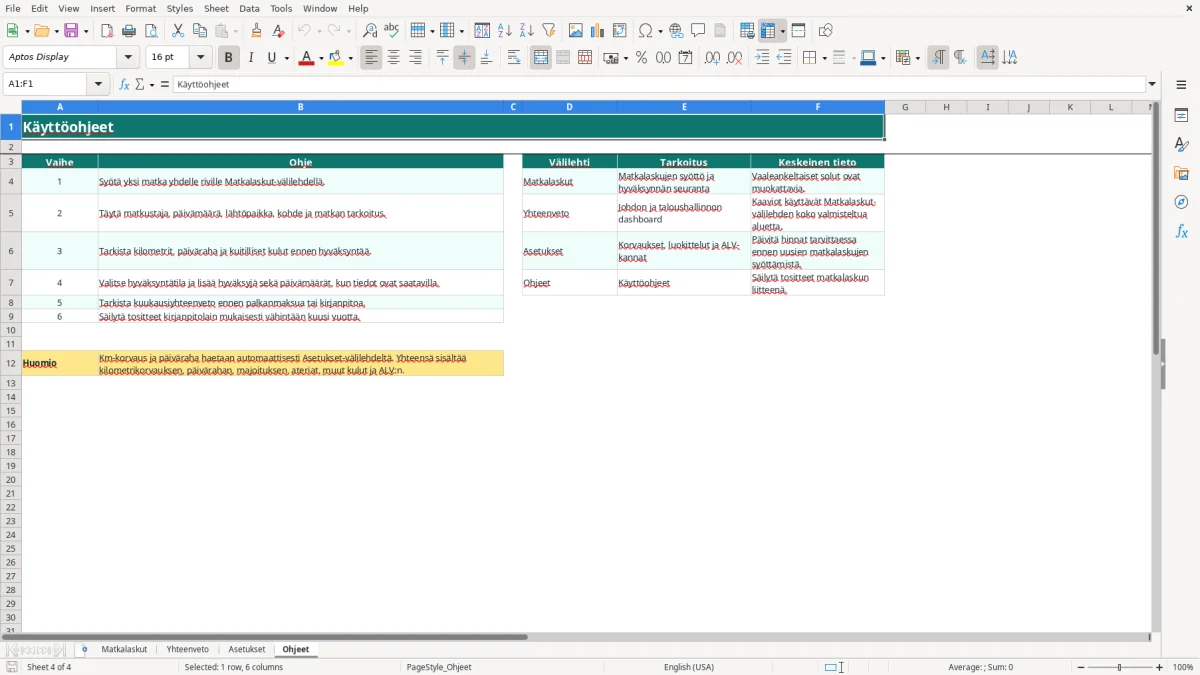Switch to the Matkalaskut sheet tab
The height and width of the screenshot is (675, 1200).
click(124, 650)
